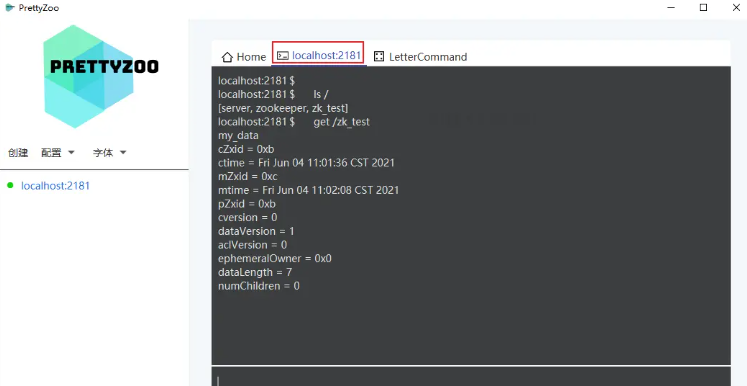Click the terminal icon on localhost:2181 tab
Image resolution: width=747 pixels, height=386 pixels.
click(x=283, y=56)
